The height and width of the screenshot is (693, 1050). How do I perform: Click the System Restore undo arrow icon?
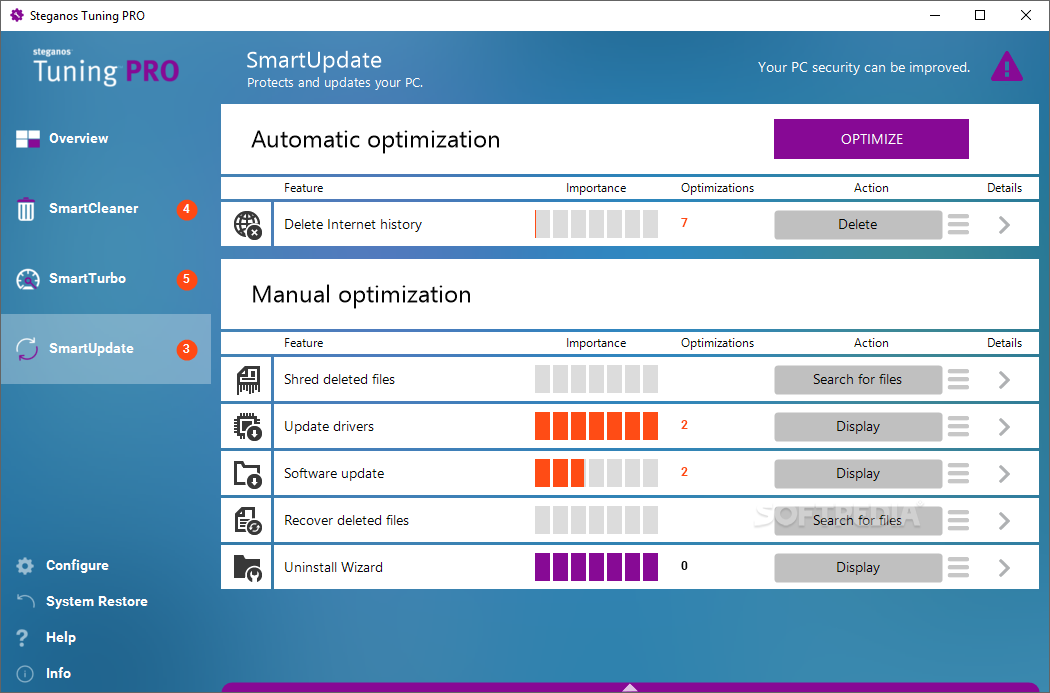tap(25, 601)
